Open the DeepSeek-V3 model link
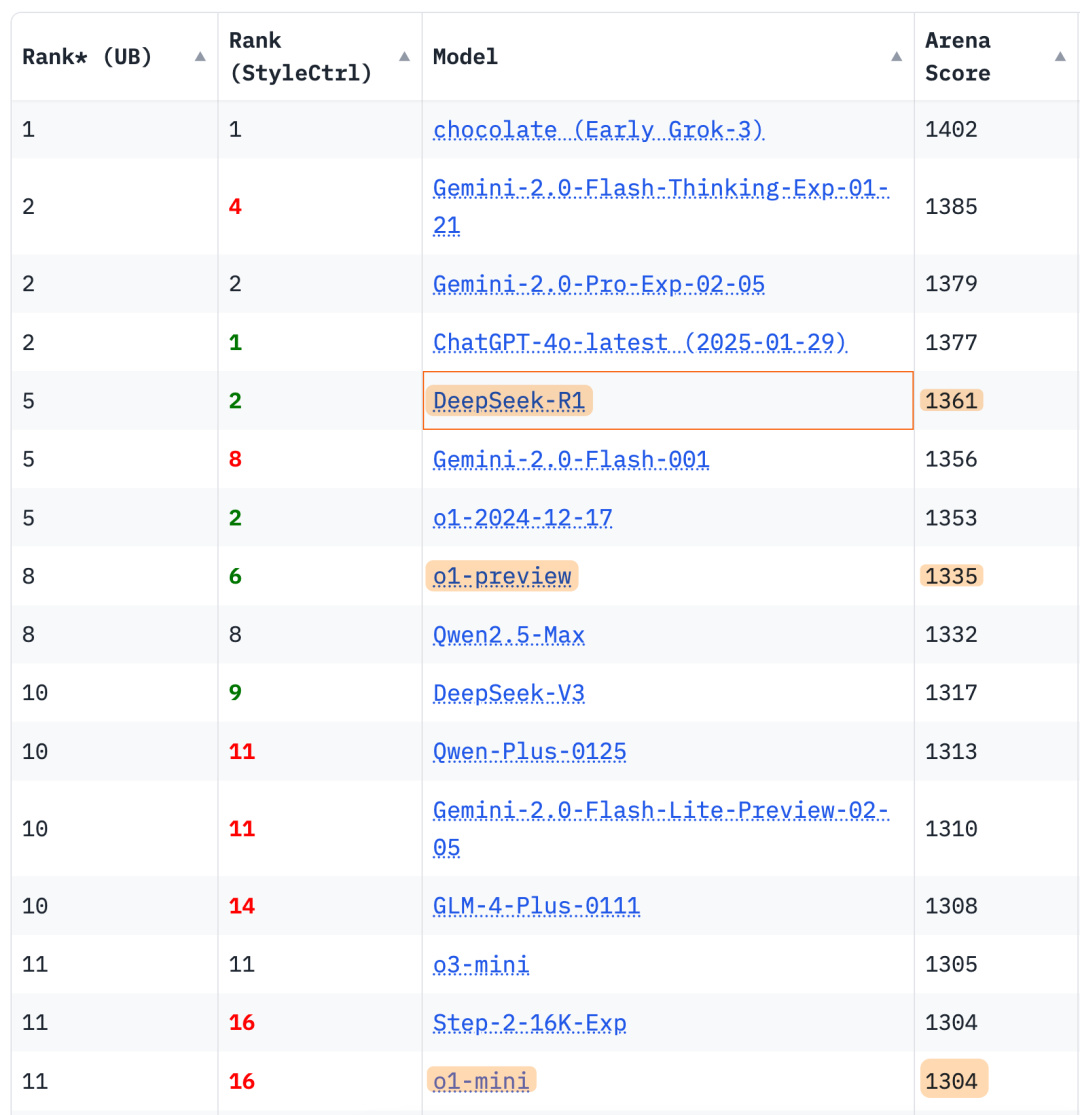The image size is (1080, 1115). tap(508, 693)
